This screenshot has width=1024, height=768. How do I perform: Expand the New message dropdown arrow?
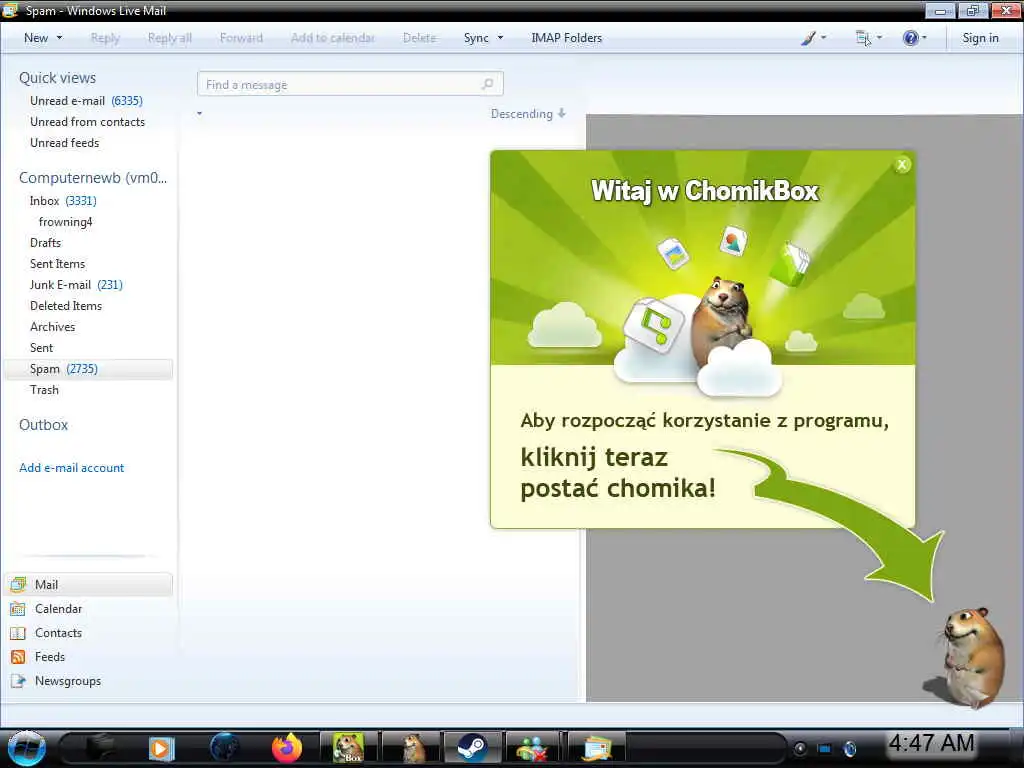59,38
